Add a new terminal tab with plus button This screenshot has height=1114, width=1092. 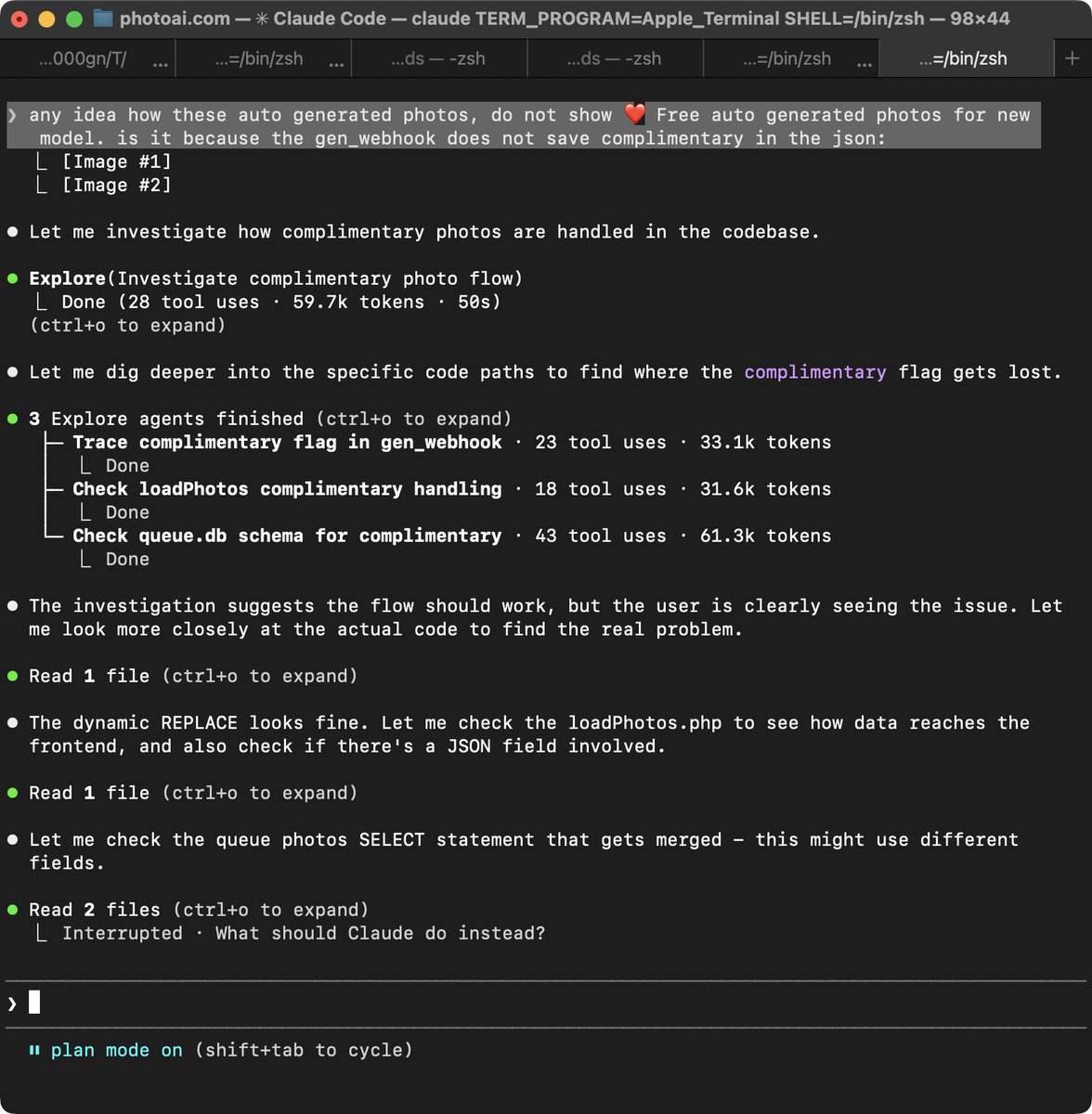[1072, 58]
